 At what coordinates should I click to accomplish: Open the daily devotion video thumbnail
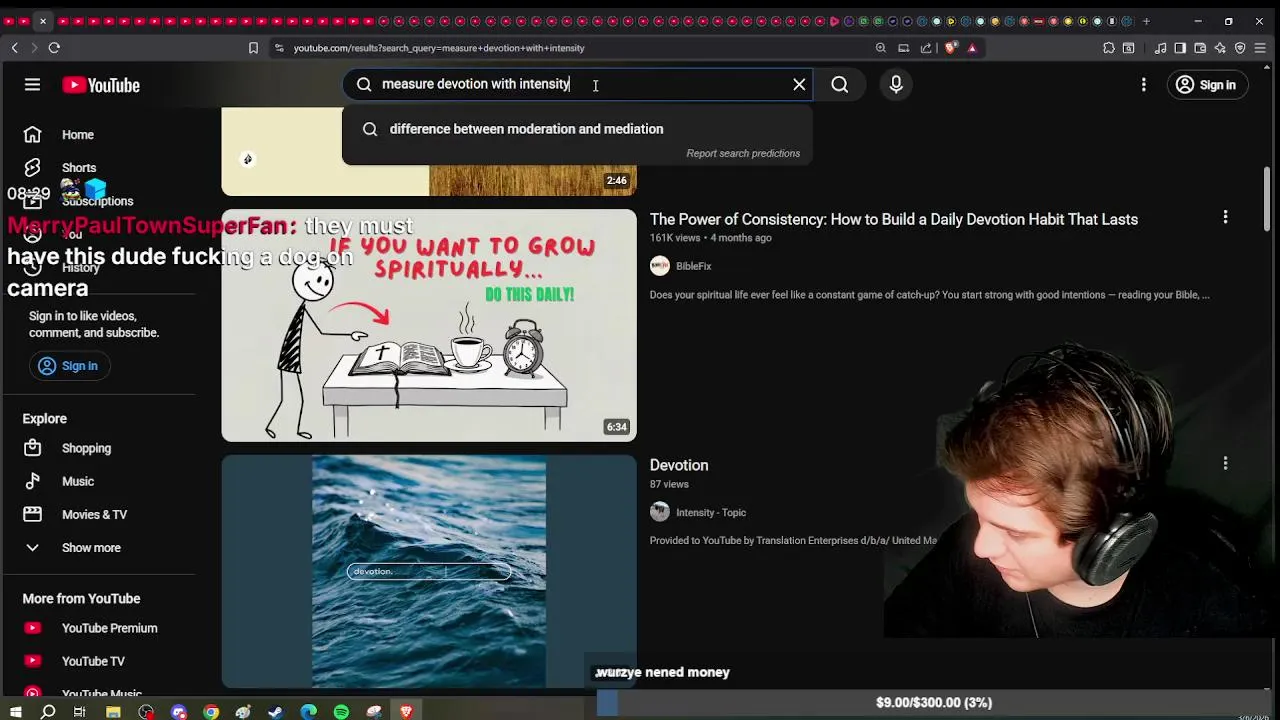429,325
